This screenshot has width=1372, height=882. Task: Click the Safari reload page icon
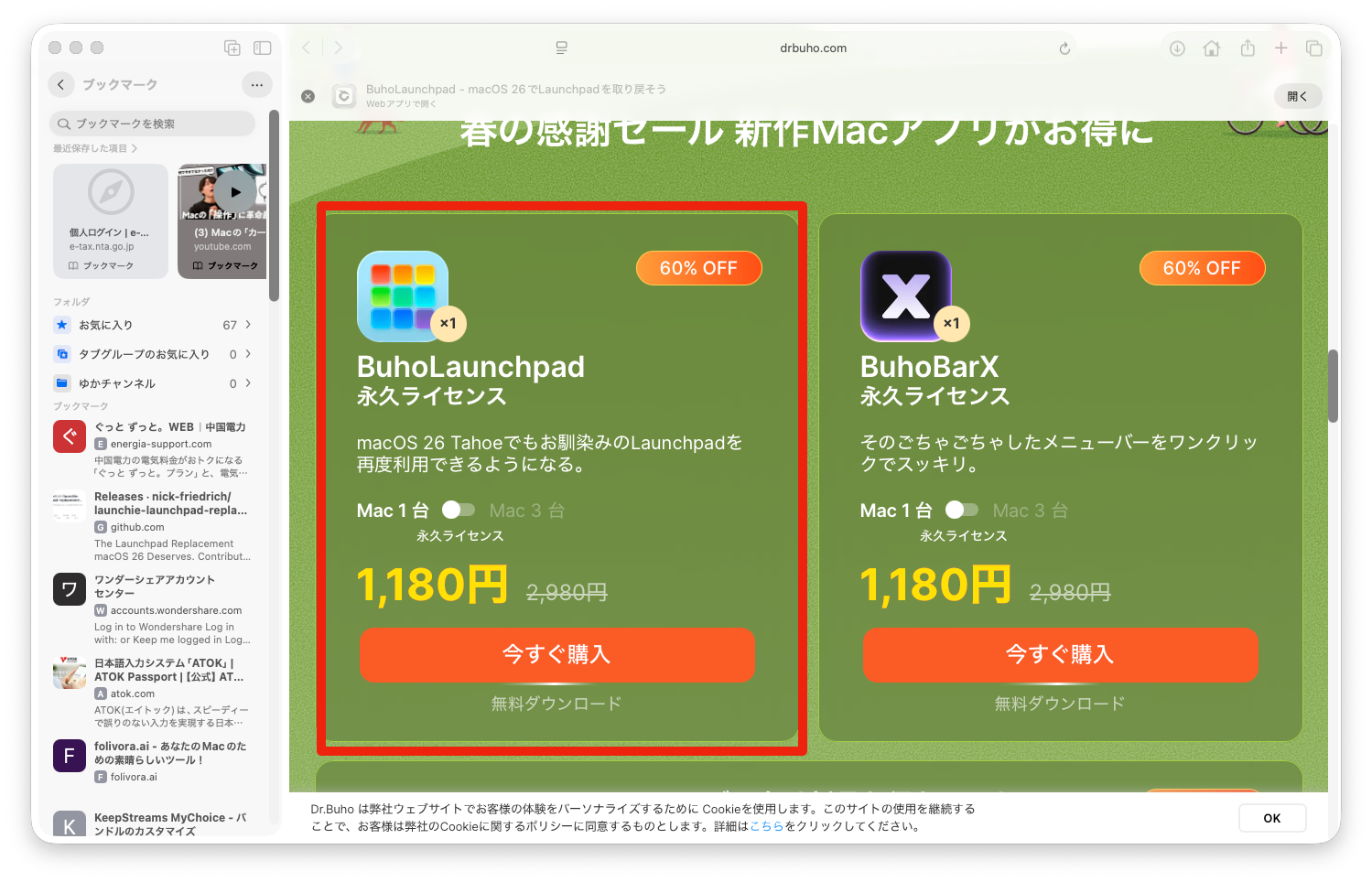coord(1064,48)
